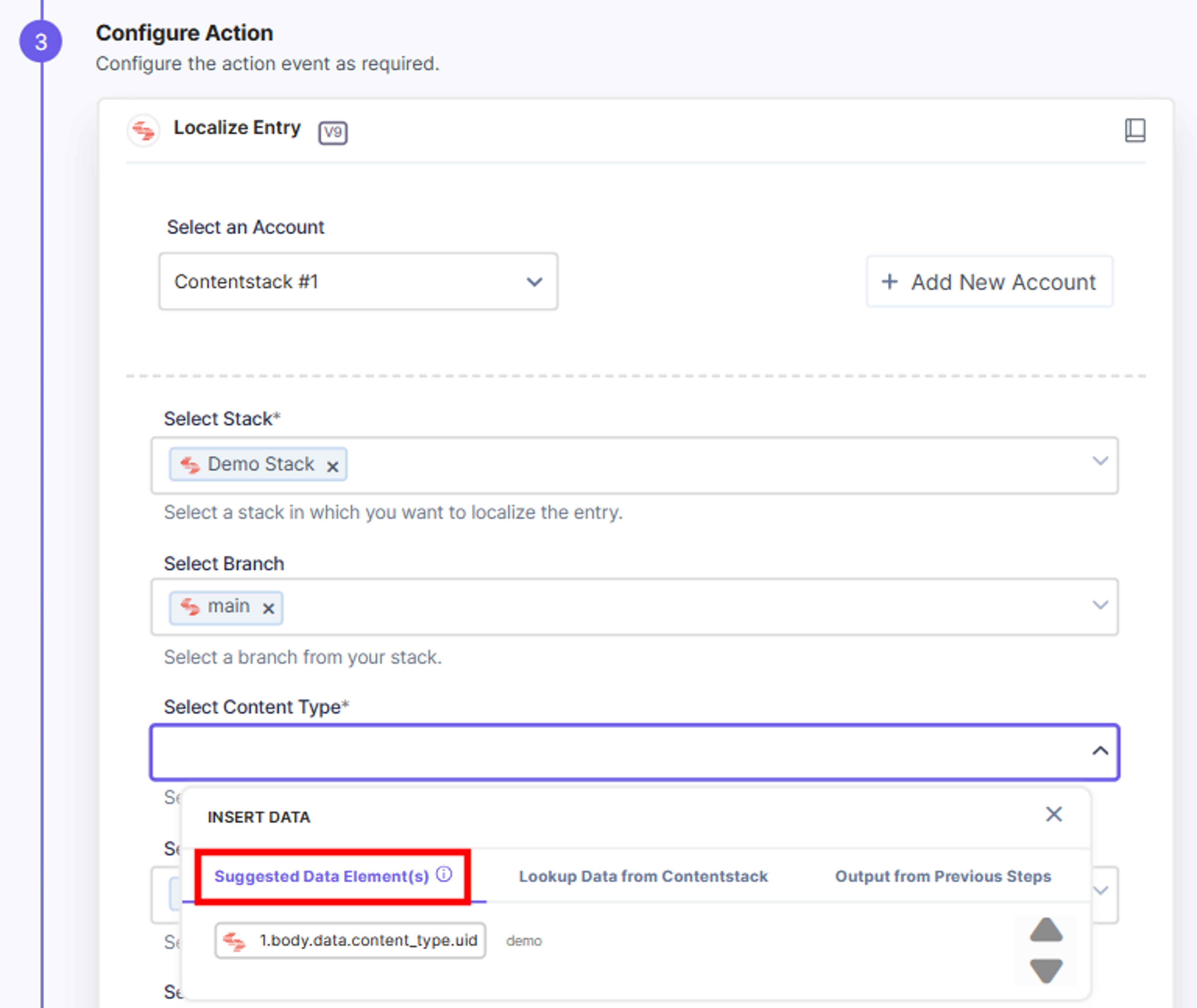Click the Demo Stack tag
This screenshot has height=1008, width=1197.
[258, 464]
